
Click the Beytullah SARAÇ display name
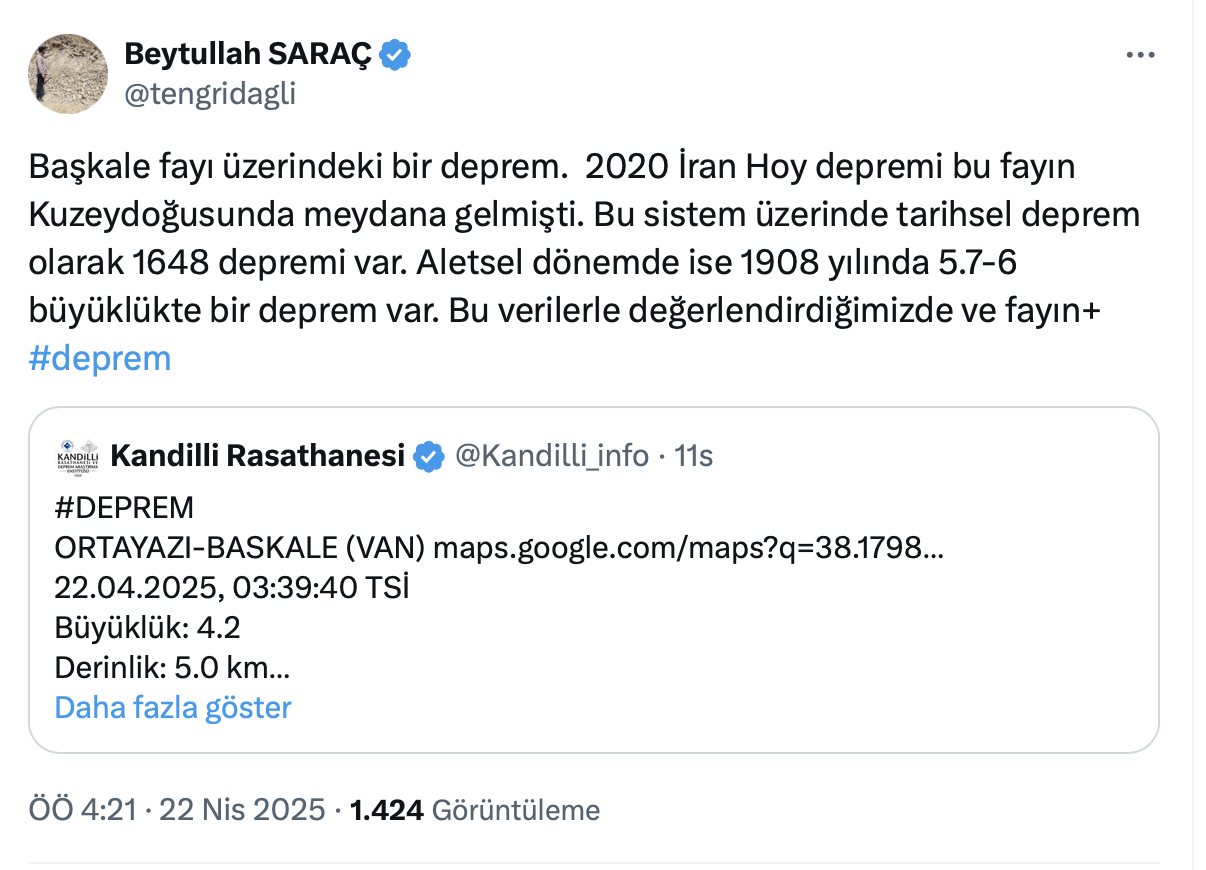point(247,54)
